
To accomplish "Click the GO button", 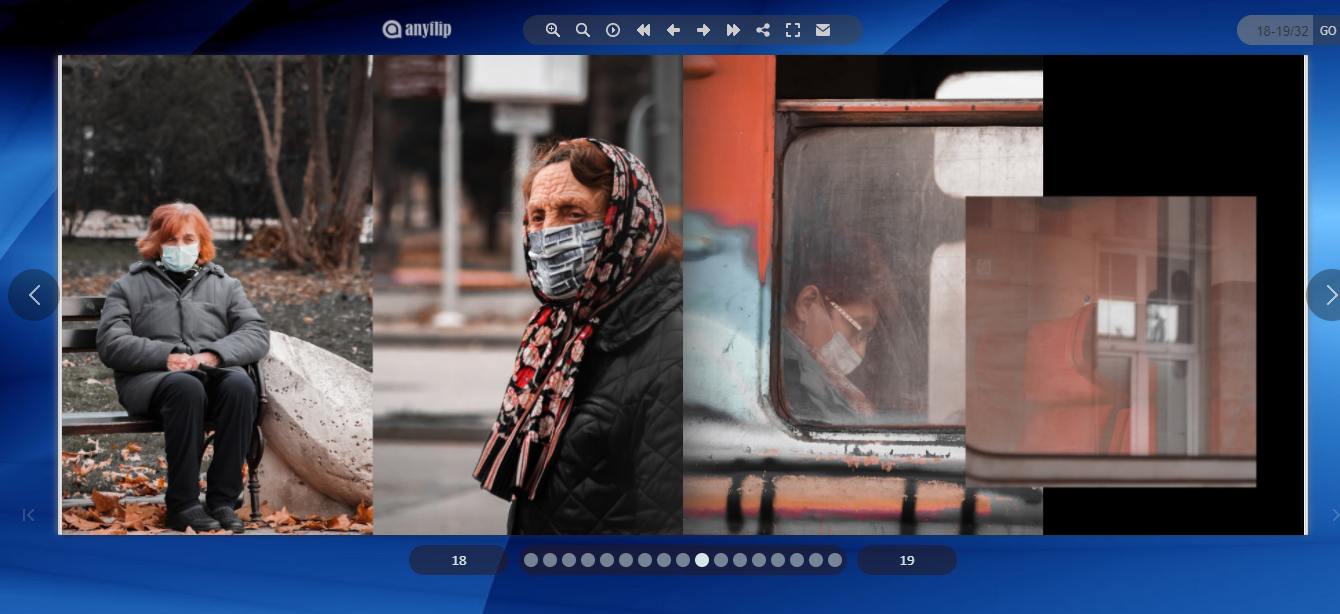I will pos(1327,30).
